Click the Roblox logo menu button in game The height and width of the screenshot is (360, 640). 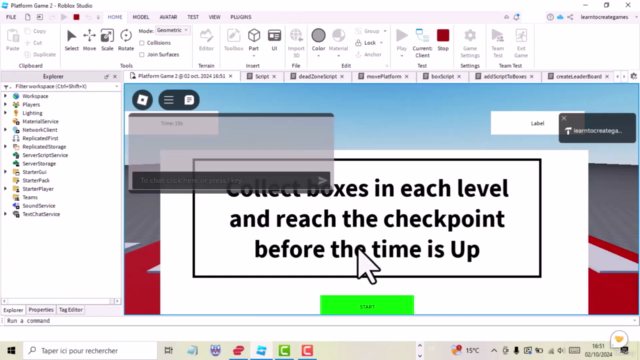click(x=142, y=100)
